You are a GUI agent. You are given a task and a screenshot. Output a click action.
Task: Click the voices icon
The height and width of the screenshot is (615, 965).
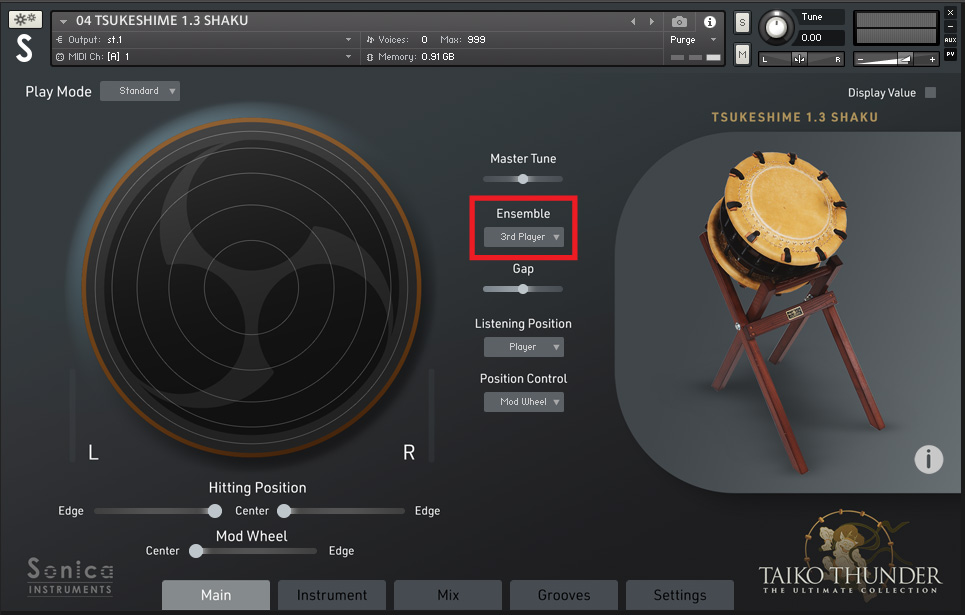[370, 39]
